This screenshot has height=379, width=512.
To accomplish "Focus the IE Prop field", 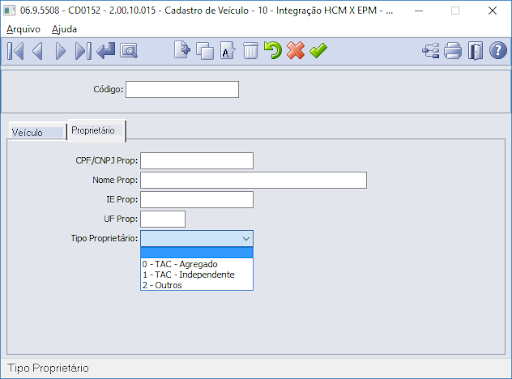I will [x=197, y=200].
